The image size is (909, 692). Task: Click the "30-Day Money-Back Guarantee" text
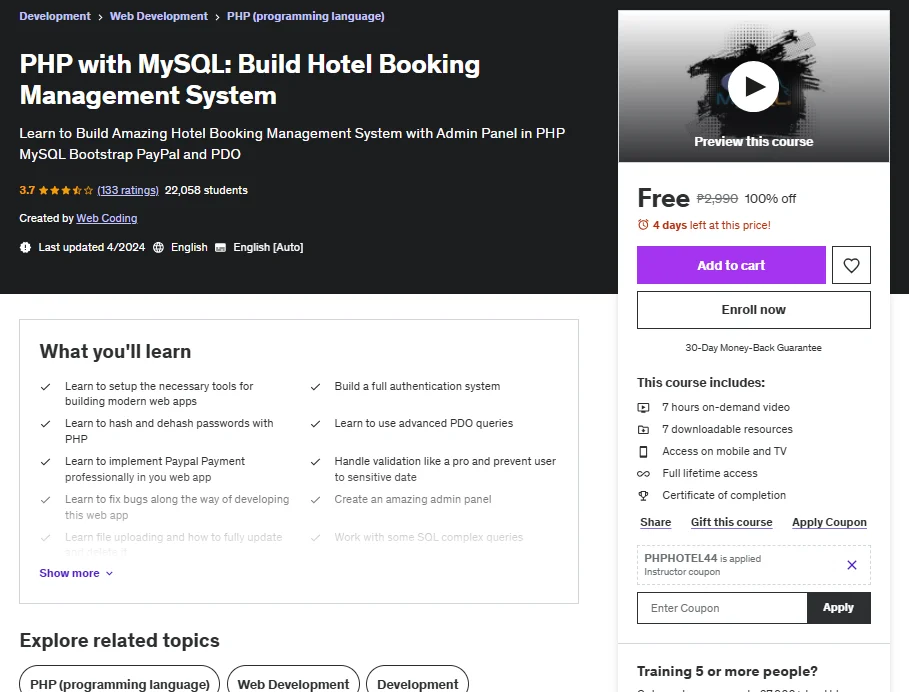753,348
